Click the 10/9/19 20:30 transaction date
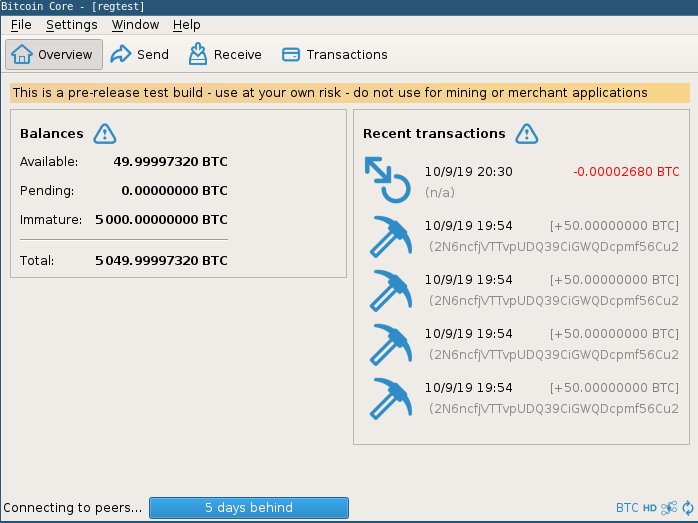This screenshot has width=698, height=523. pyautogui.click(x=468, y=172)
